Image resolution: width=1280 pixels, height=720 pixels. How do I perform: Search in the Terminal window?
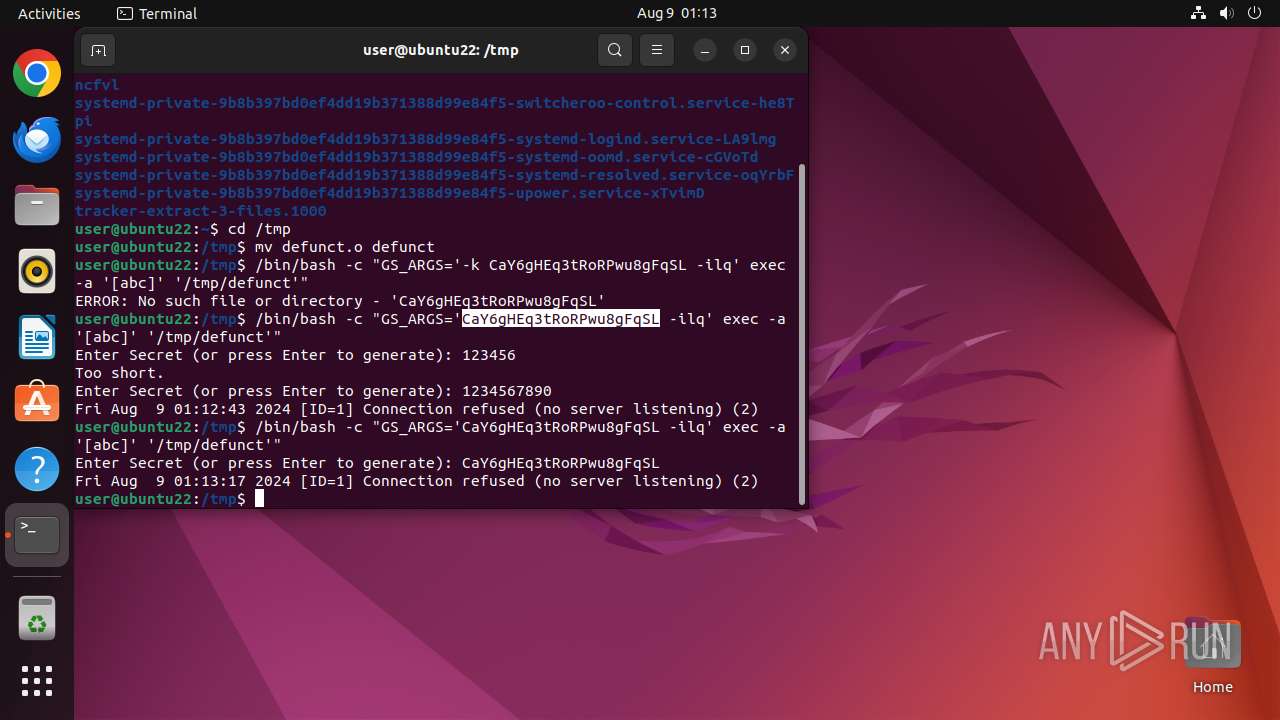(615, 50)
